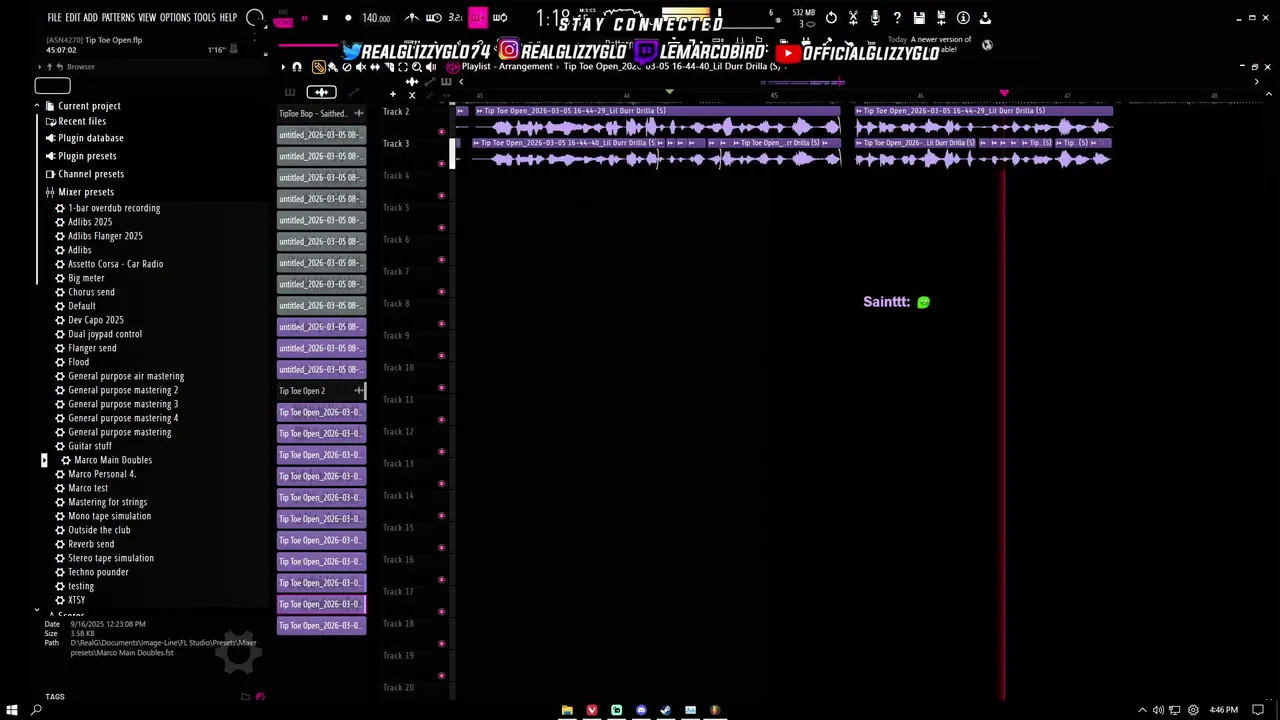Toggle the countdown before recording button
This screenshot has width=1280, height=720.
pyautogui.click(x=455, y=18)
